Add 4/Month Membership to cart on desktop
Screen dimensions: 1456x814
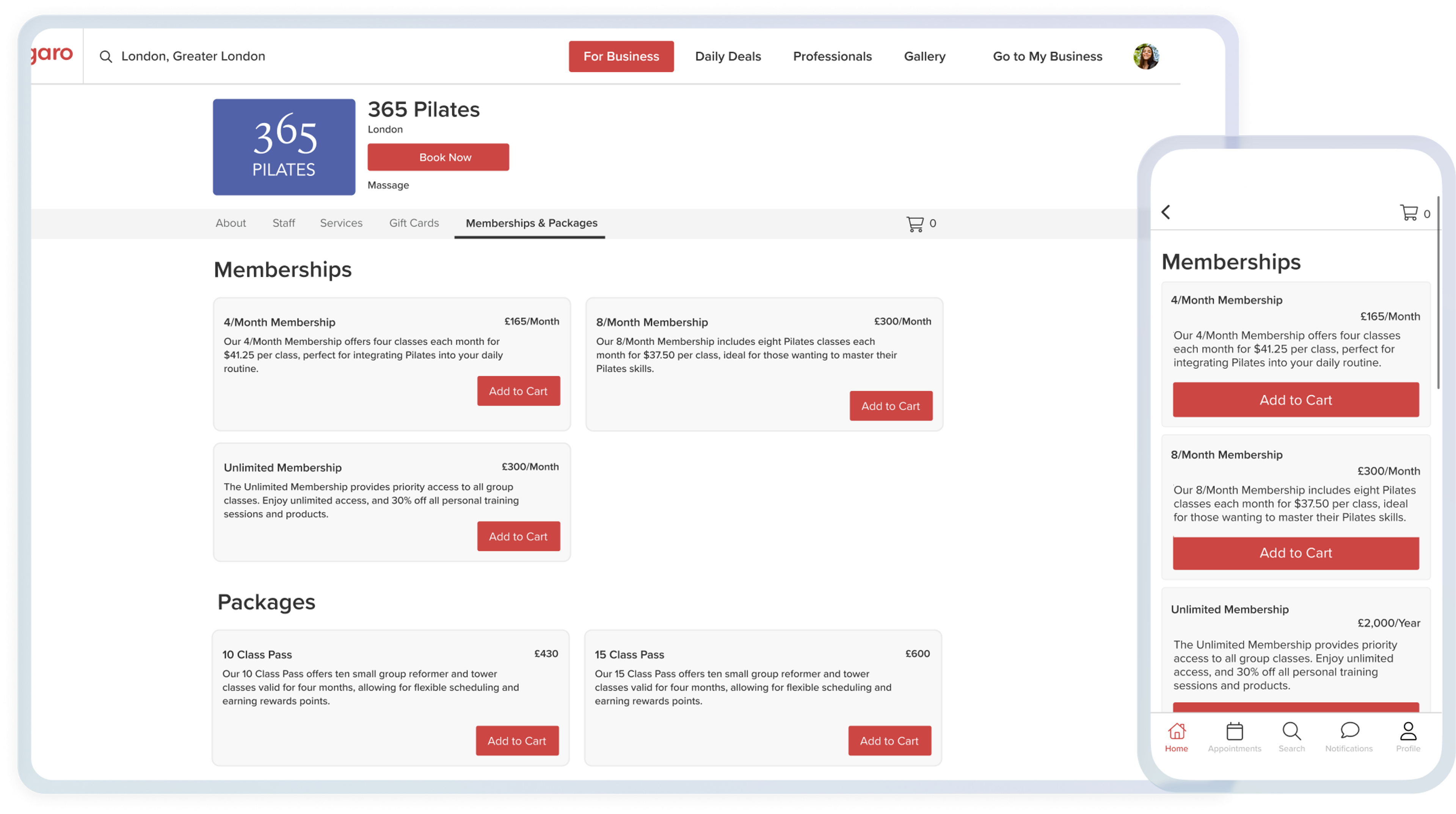[518, 391]
